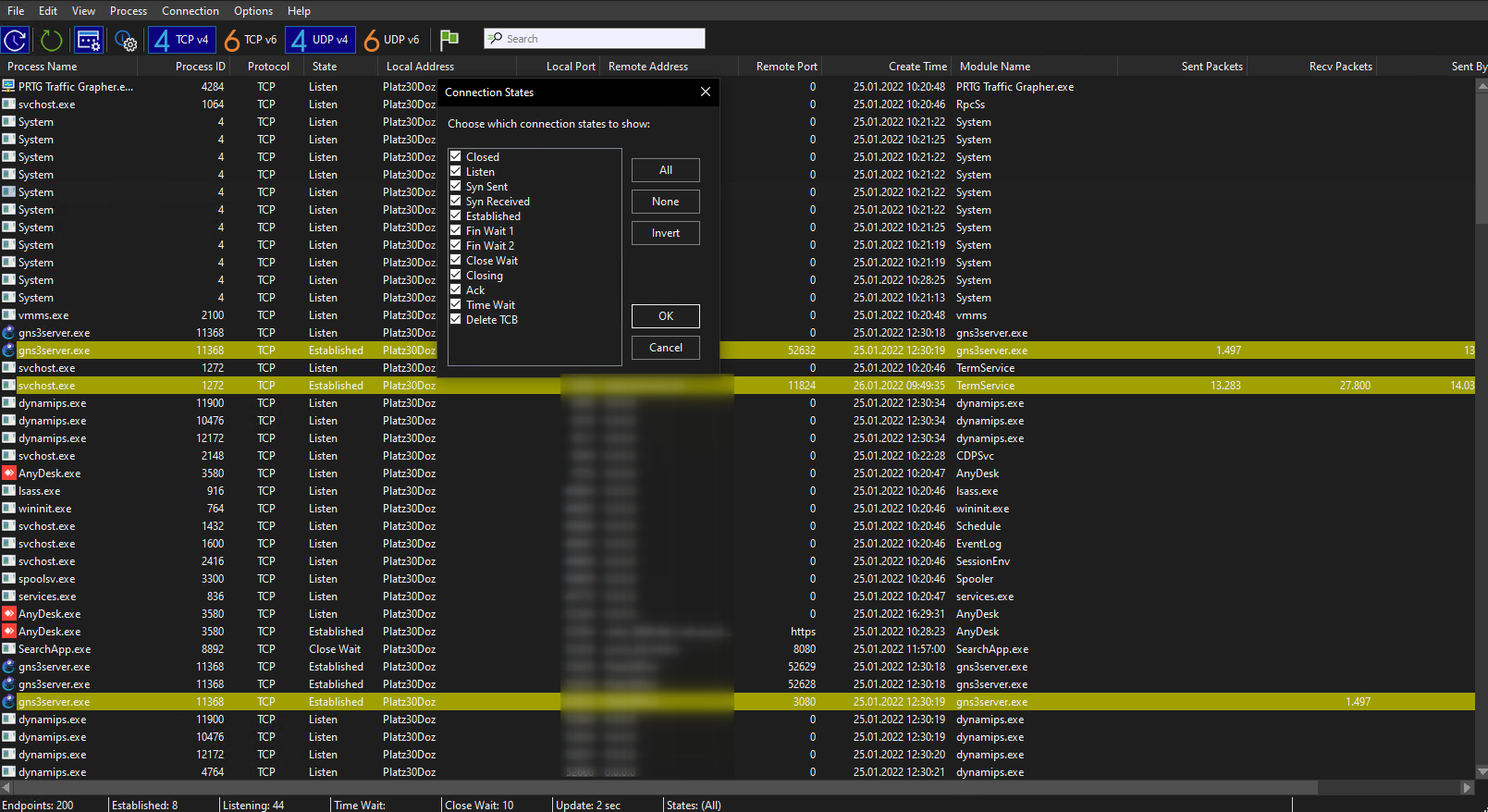Toggle the UDP v4 filter button

(x=320, y=40)
